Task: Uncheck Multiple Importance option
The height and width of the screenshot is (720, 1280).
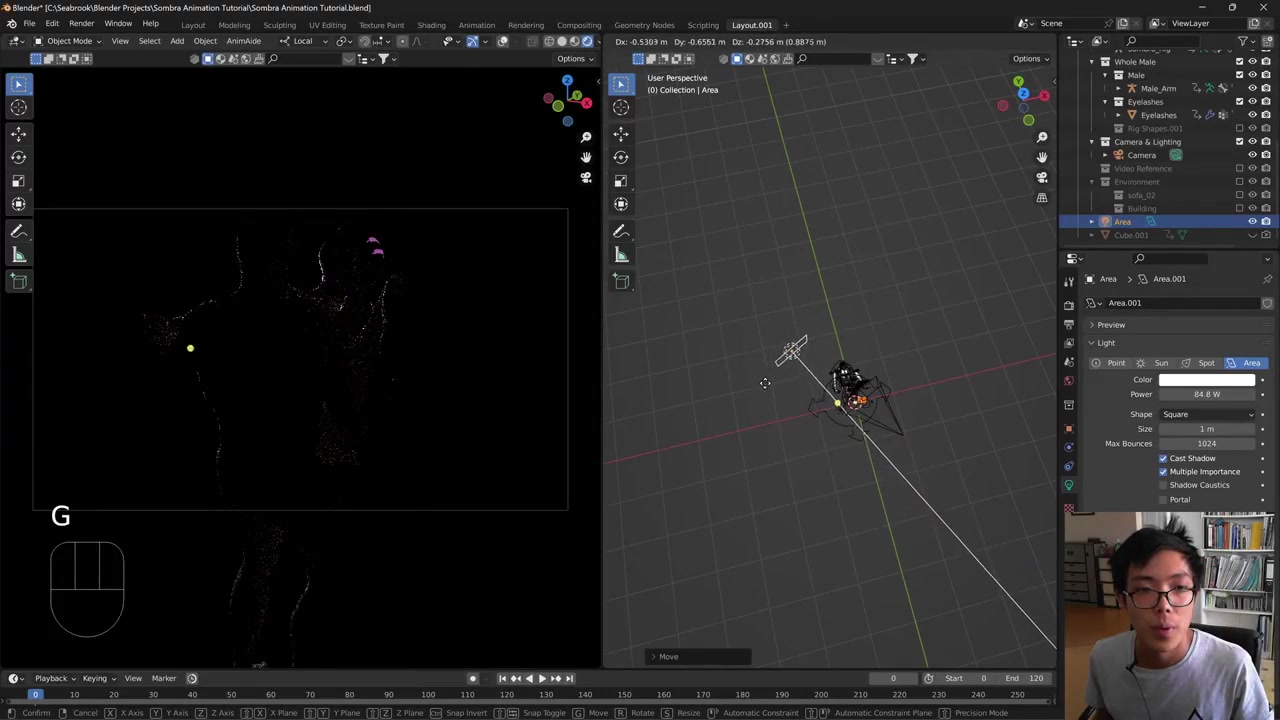Action: (x=1163, y=472)
